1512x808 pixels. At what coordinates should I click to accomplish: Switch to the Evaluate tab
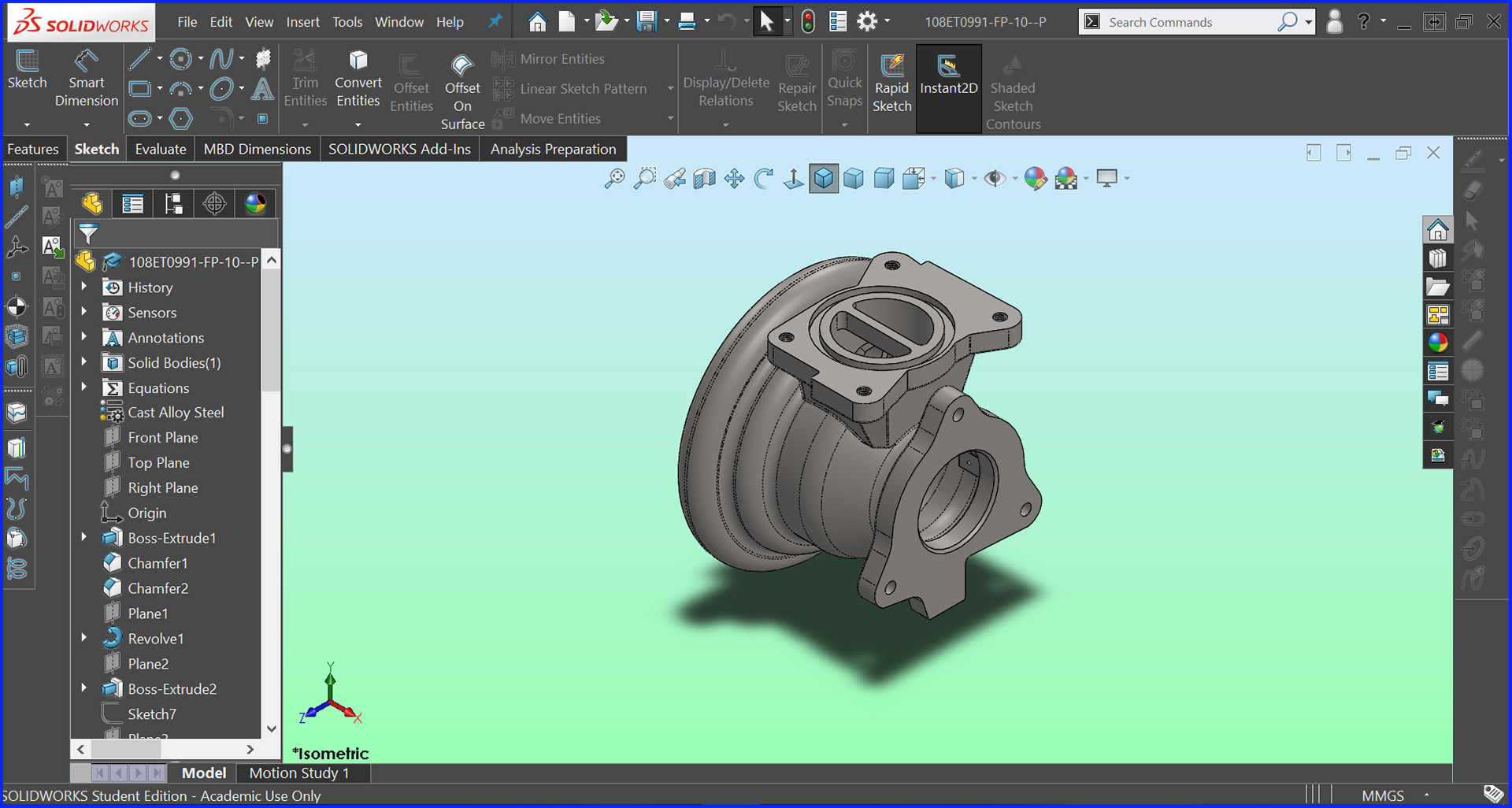(x=161, y=149)
